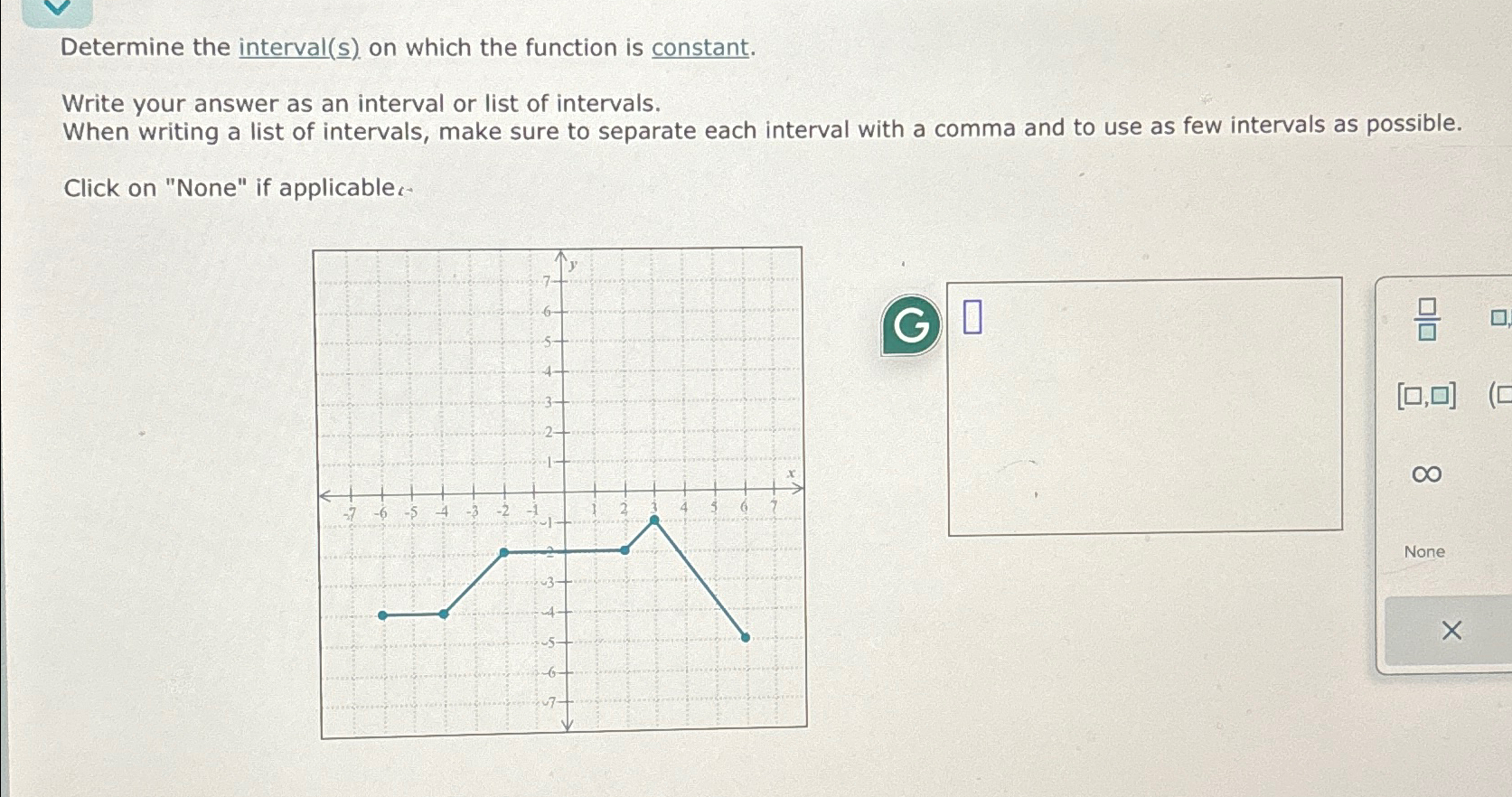This screenshot has height=797, width=1512.
Task: Select the purple answer placeholder box
Action: (x=972, y=317)
